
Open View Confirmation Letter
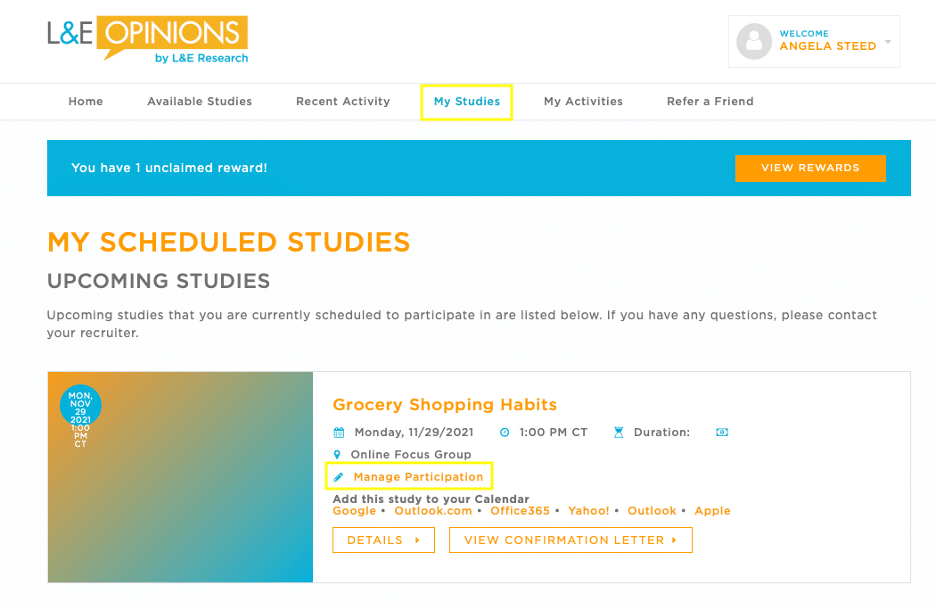(570, 540)
